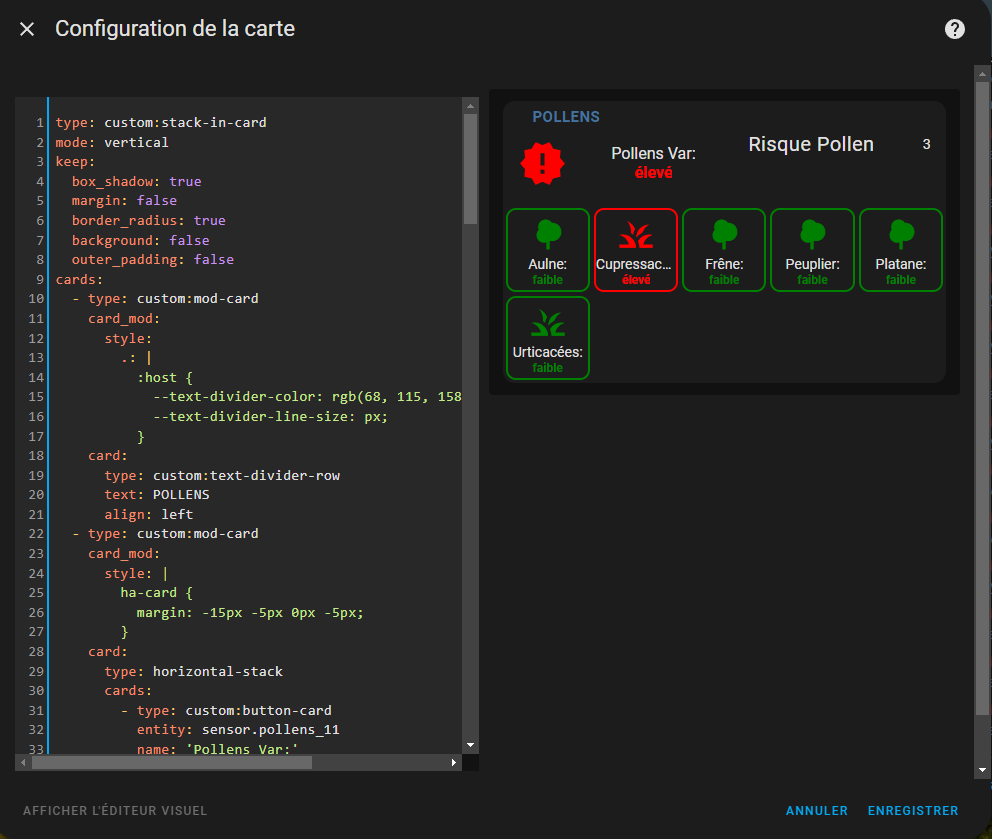Click the Risque Pollen title
Screen dimensions: 992x839
810,145
